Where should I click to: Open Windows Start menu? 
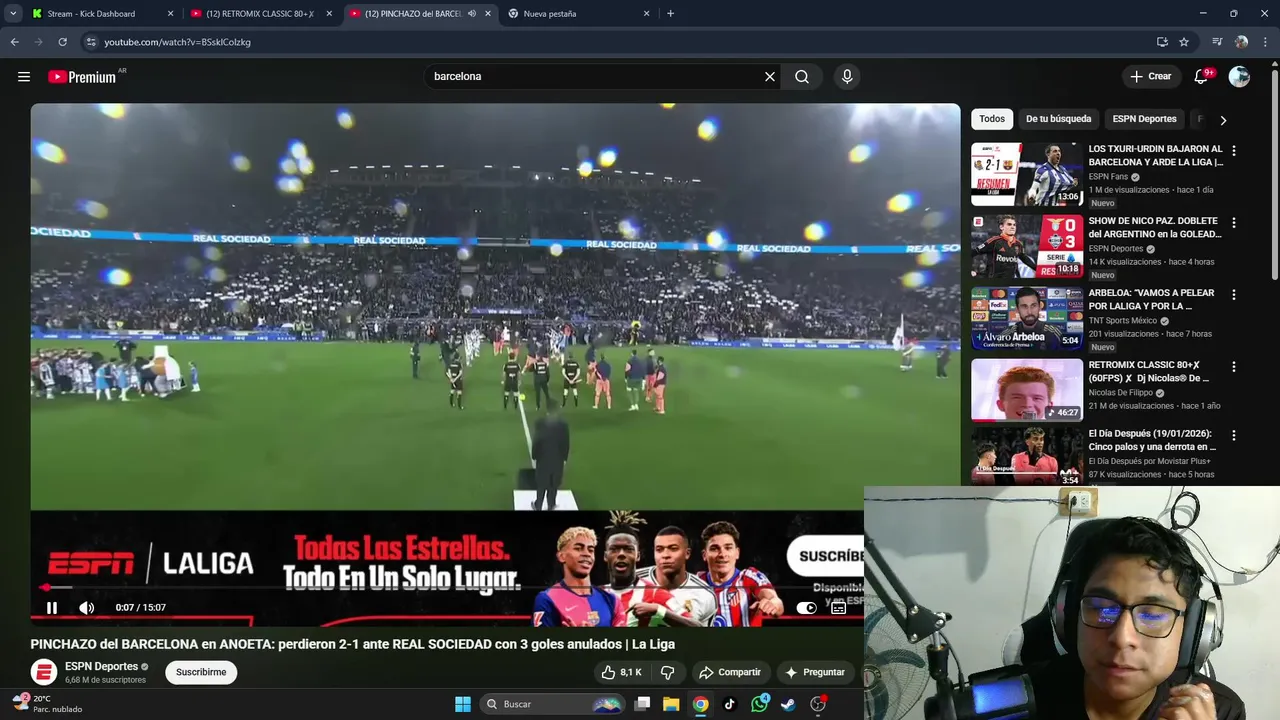click(x=463, y=704)
